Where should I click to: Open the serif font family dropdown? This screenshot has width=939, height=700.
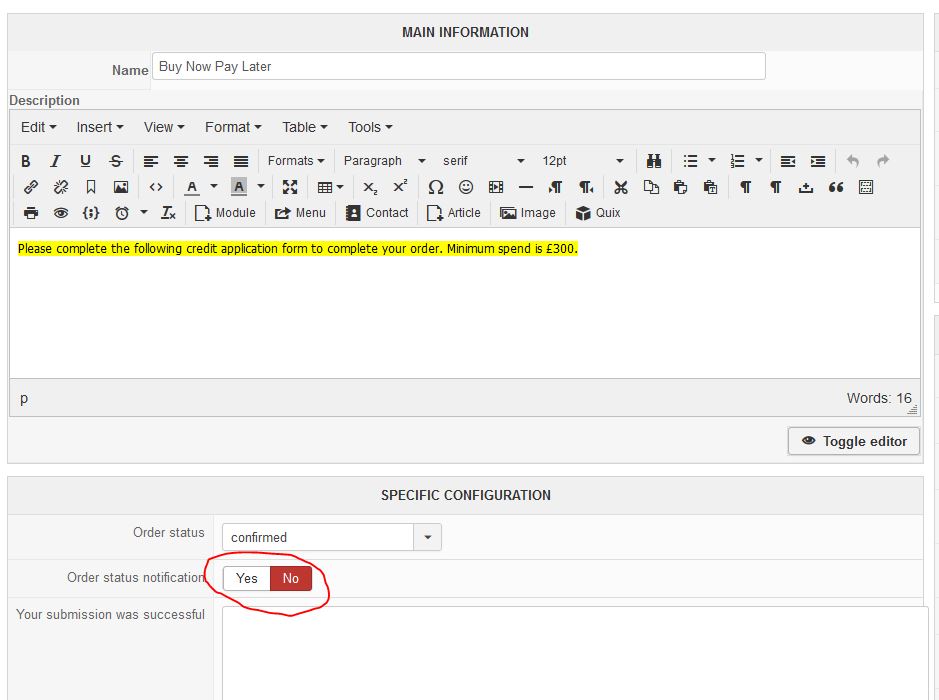click(x=483, y=161)
